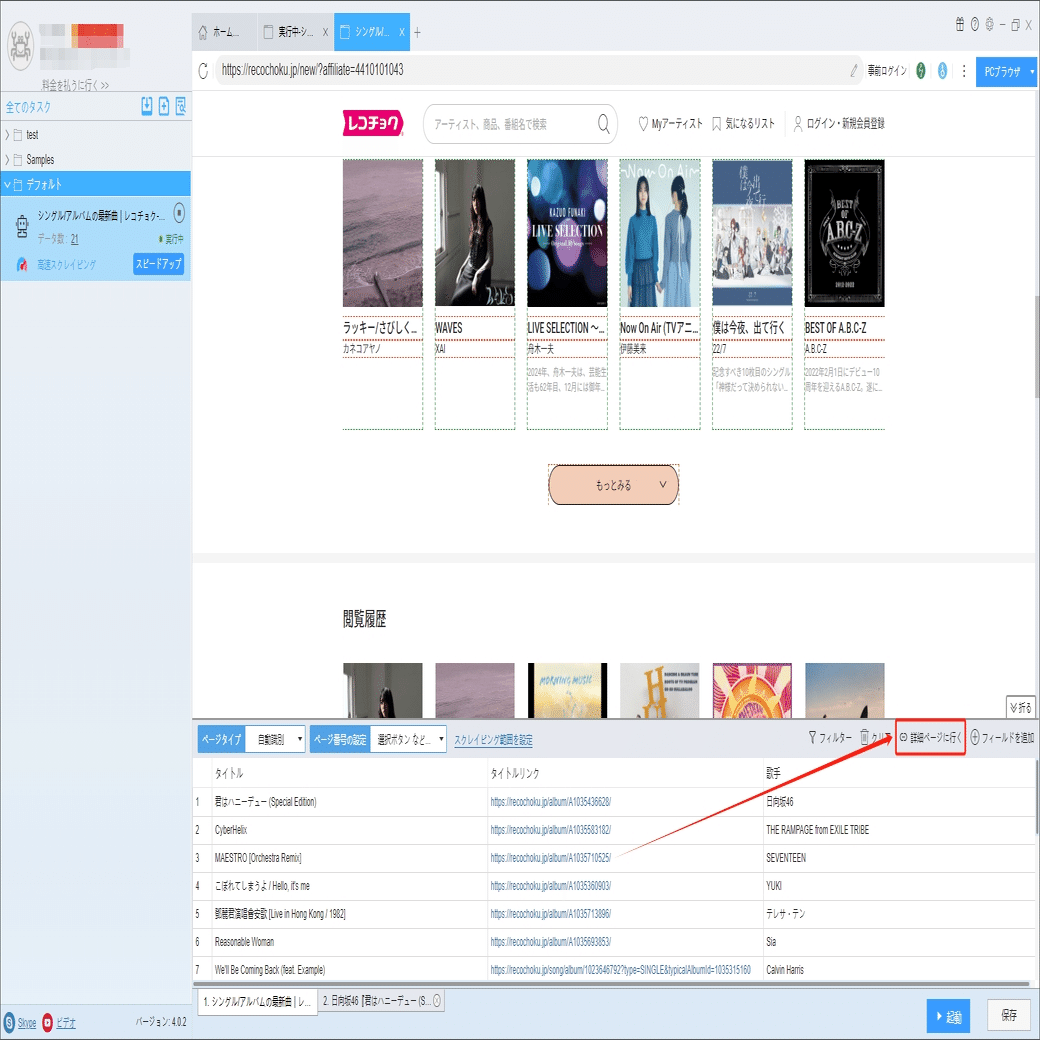This screenshot has height=1040, width=1040.
Task: Click 気になるリスト menu item
Action: 743,124
